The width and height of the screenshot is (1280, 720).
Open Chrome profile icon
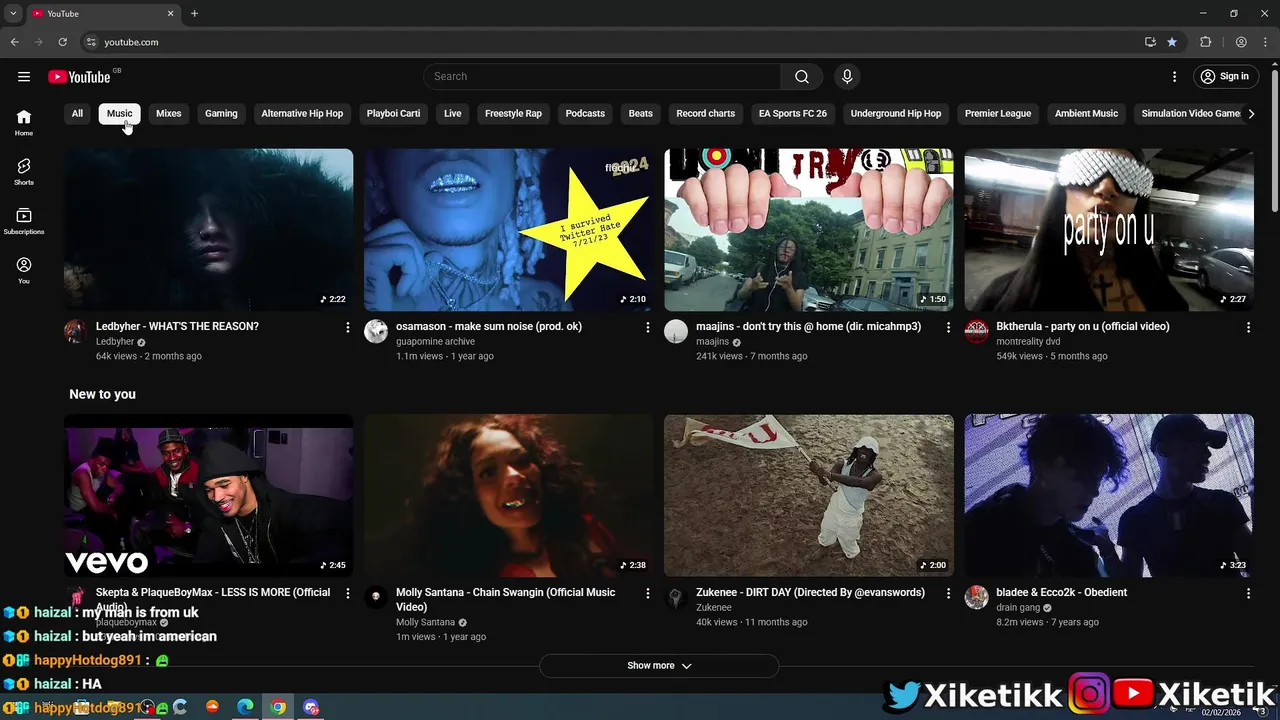[x=1241, y=42]
